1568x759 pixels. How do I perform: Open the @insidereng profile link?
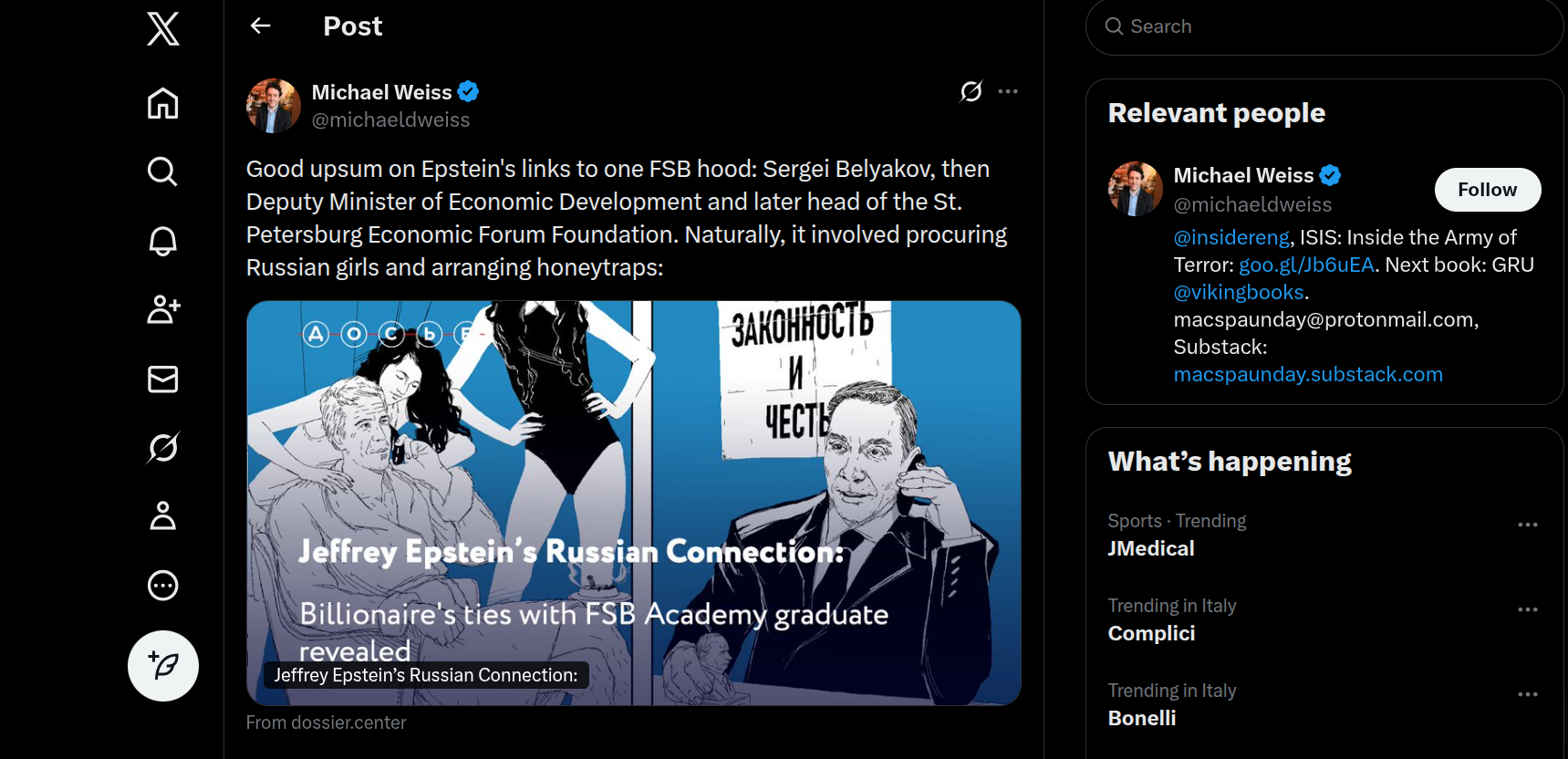pos(1231,237)
